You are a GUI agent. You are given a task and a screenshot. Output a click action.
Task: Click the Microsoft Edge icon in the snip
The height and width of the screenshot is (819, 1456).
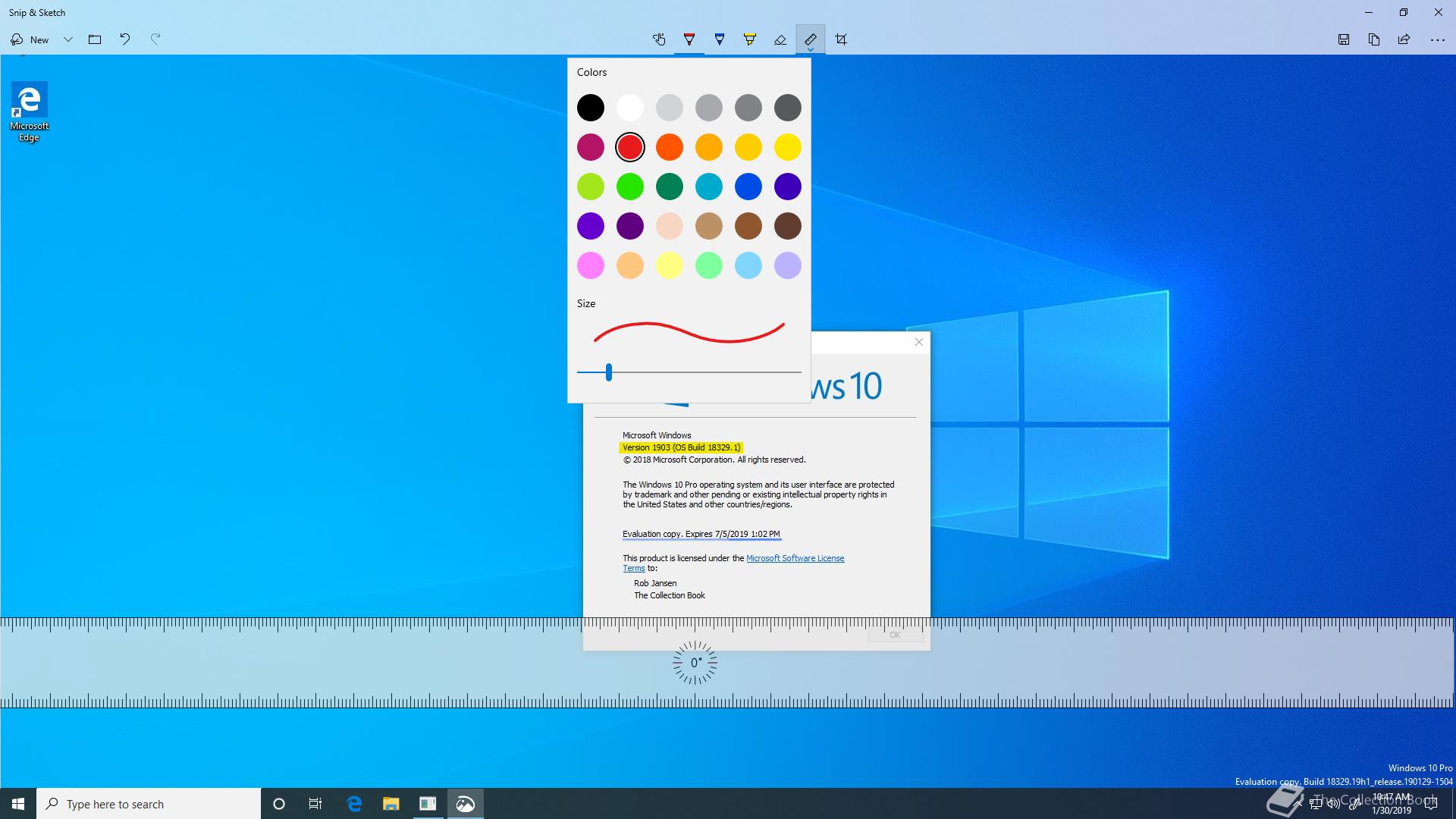point(29,112)
